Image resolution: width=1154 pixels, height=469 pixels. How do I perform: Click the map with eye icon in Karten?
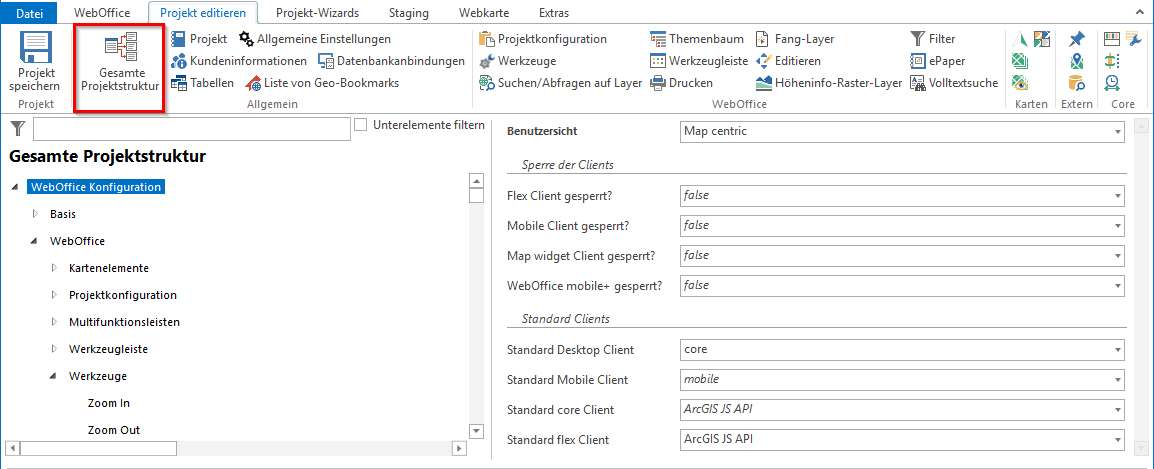[x=1020, y=82]
